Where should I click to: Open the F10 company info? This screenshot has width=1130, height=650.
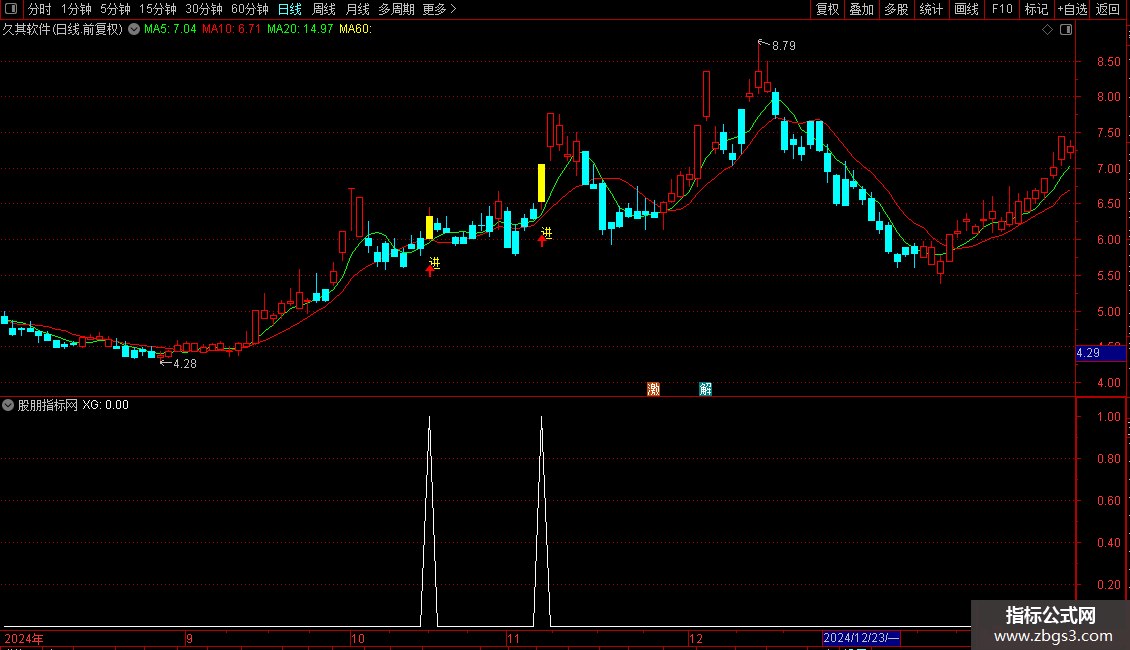coord(1002,9)
